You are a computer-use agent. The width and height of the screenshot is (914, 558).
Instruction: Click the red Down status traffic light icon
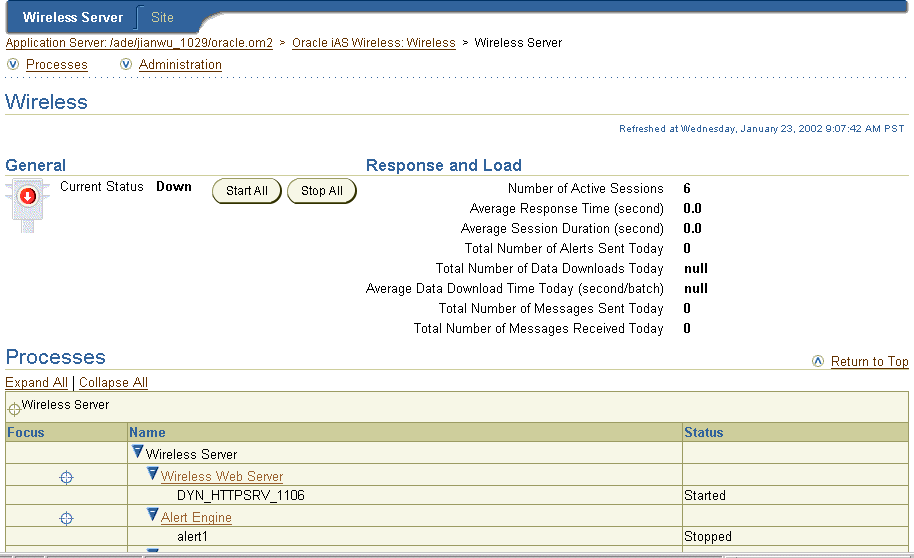(x=27, y=205)
